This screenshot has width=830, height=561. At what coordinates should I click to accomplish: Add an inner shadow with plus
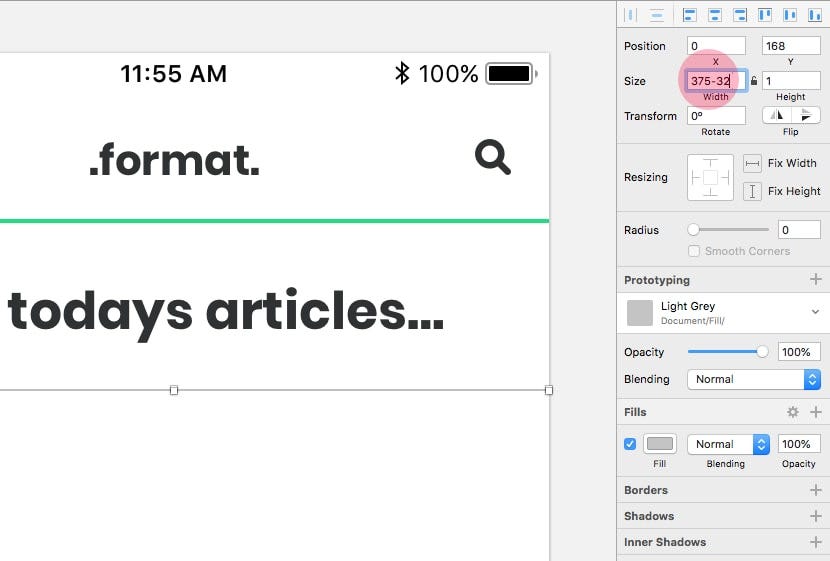pyautogui.click(x=816, y=542)
